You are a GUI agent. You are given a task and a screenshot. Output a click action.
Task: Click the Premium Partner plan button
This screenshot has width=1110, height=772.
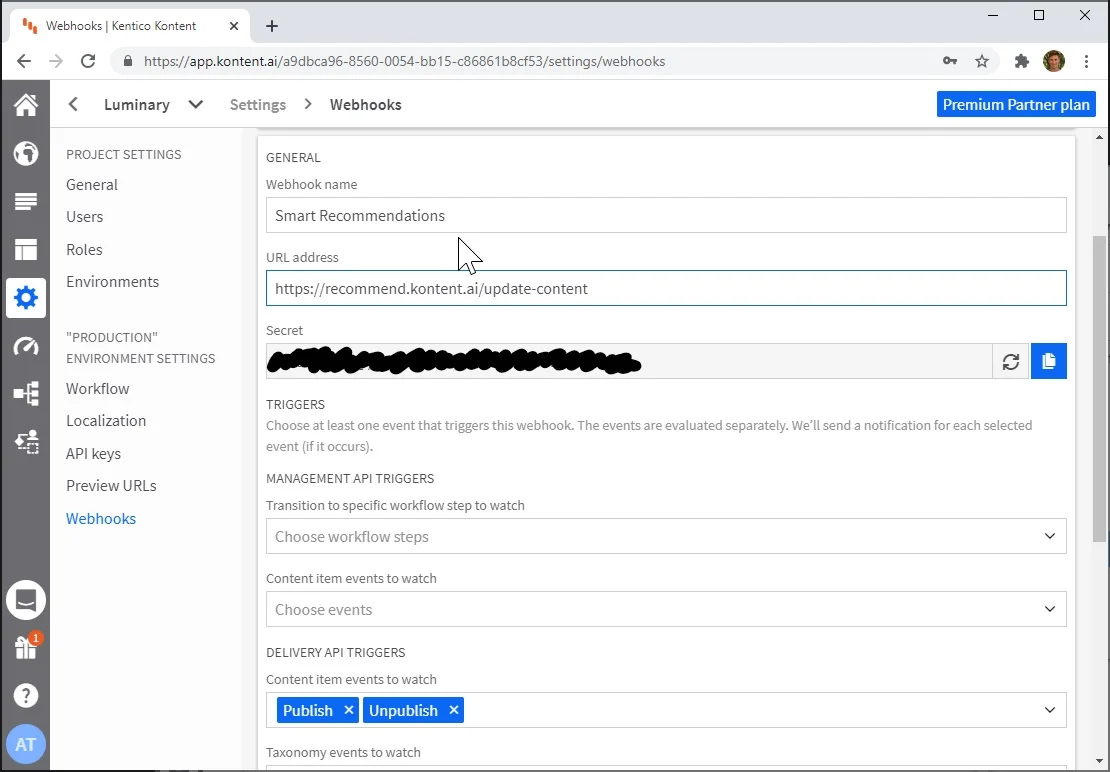point(1016,104)
